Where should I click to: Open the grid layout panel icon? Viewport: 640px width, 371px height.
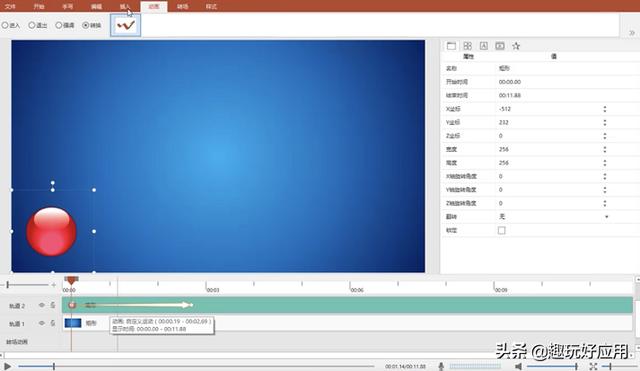(467, 46)
